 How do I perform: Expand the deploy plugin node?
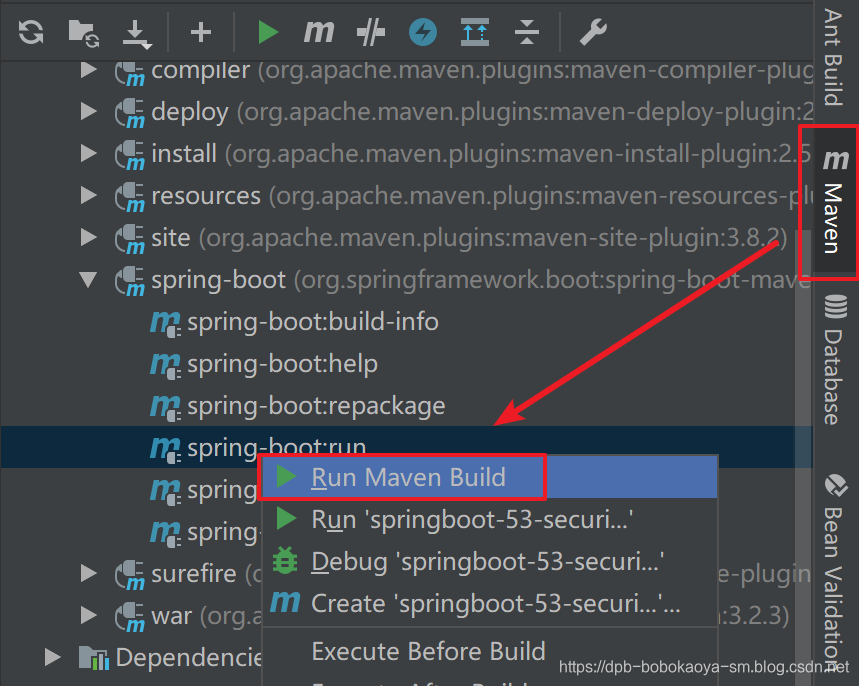click(x=88, y=111)
